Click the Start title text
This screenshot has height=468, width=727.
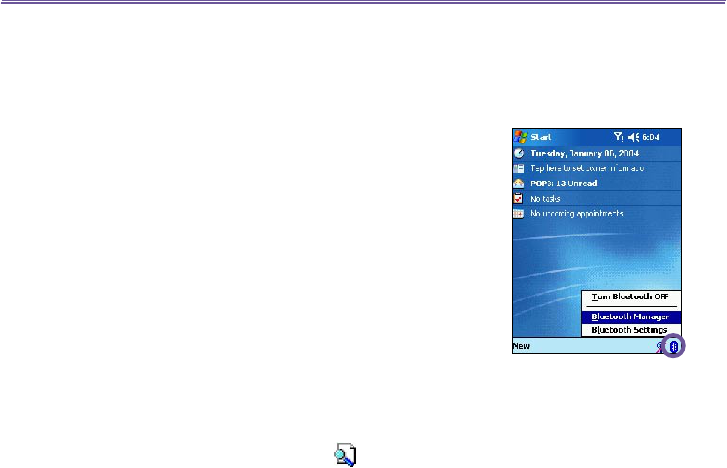(x=541, y=137)
